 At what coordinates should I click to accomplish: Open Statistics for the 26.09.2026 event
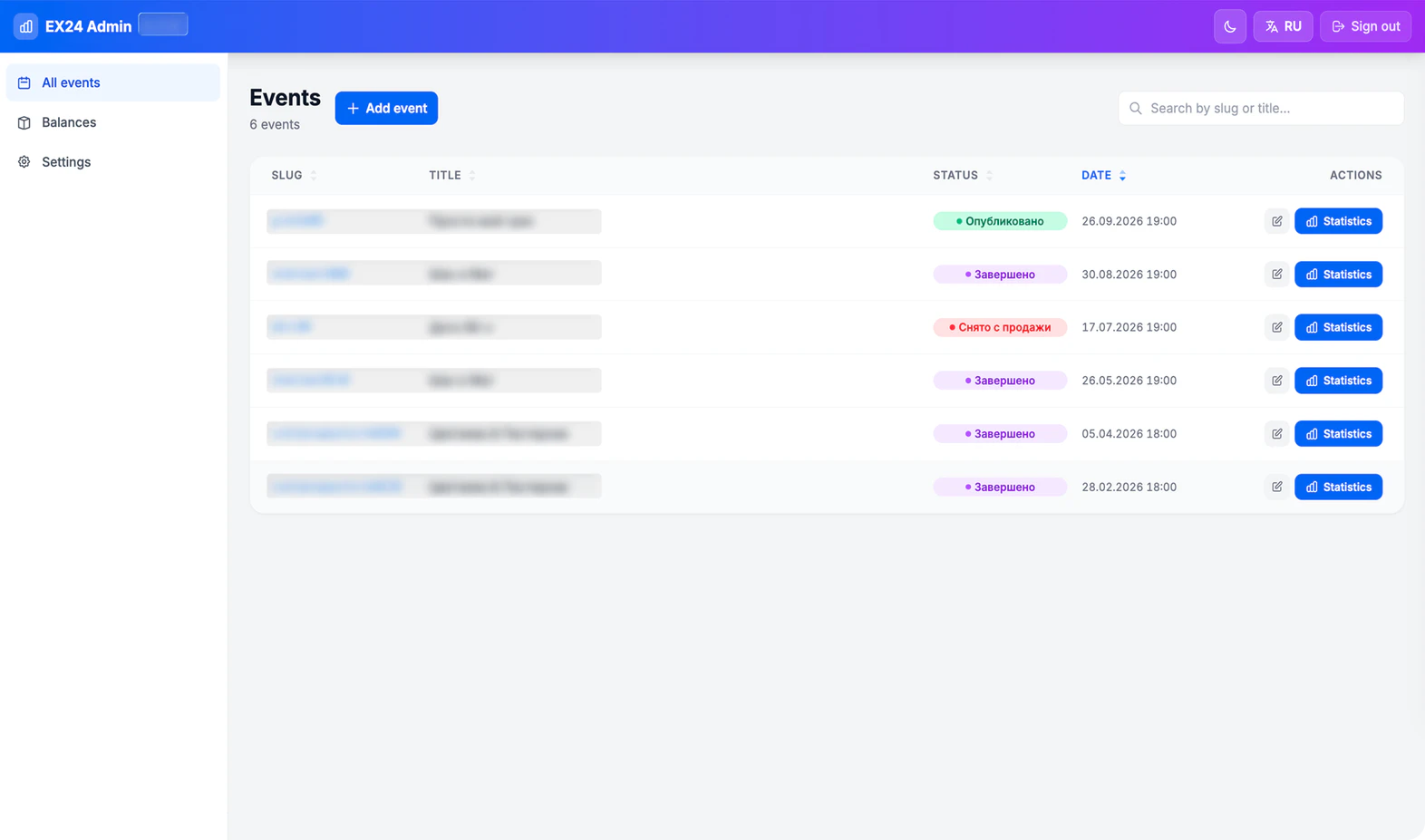point(1338,221)
